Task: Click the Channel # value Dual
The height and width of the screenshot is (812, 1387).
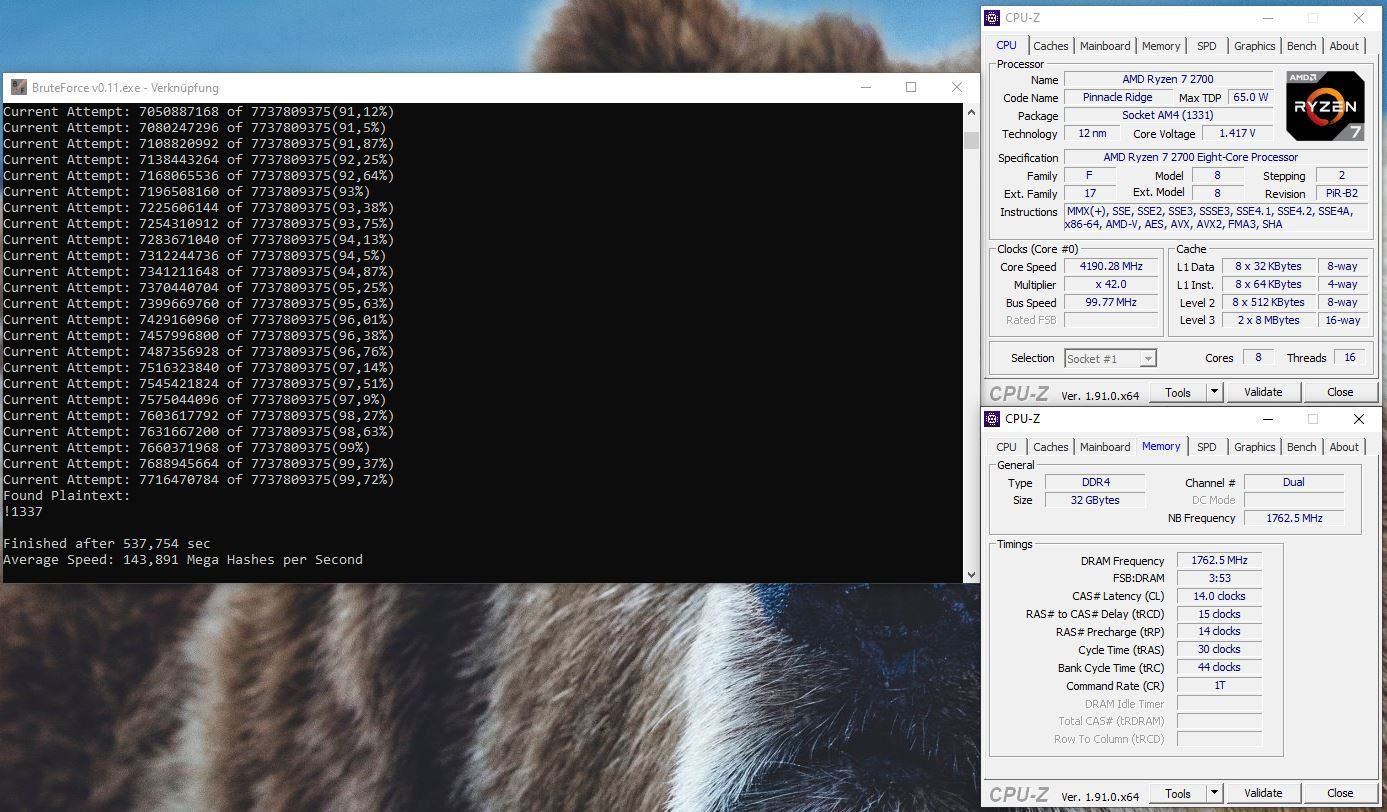Action: pos(1294,482)
